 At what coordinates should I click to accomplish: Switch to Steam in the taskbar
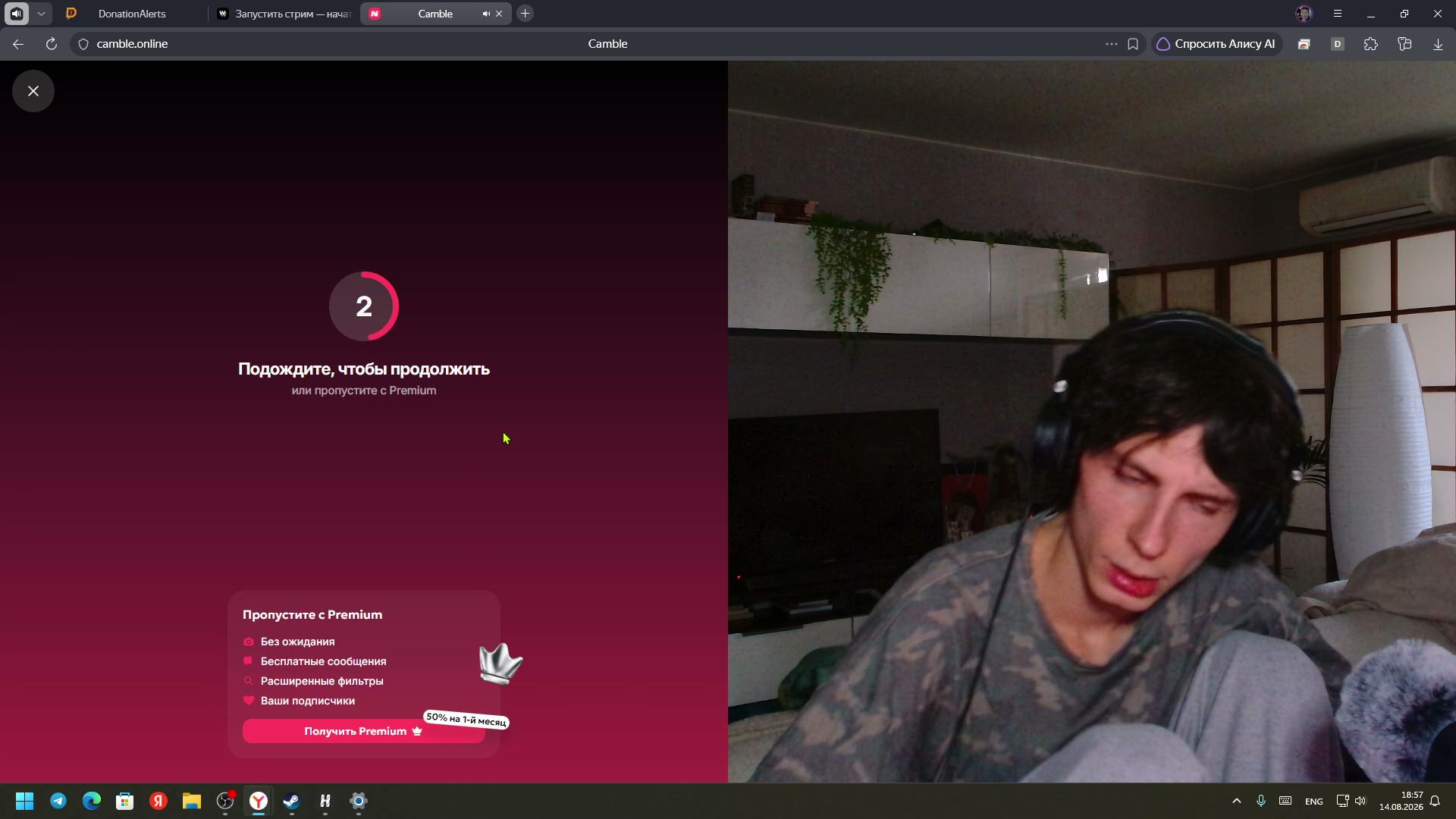292,801
